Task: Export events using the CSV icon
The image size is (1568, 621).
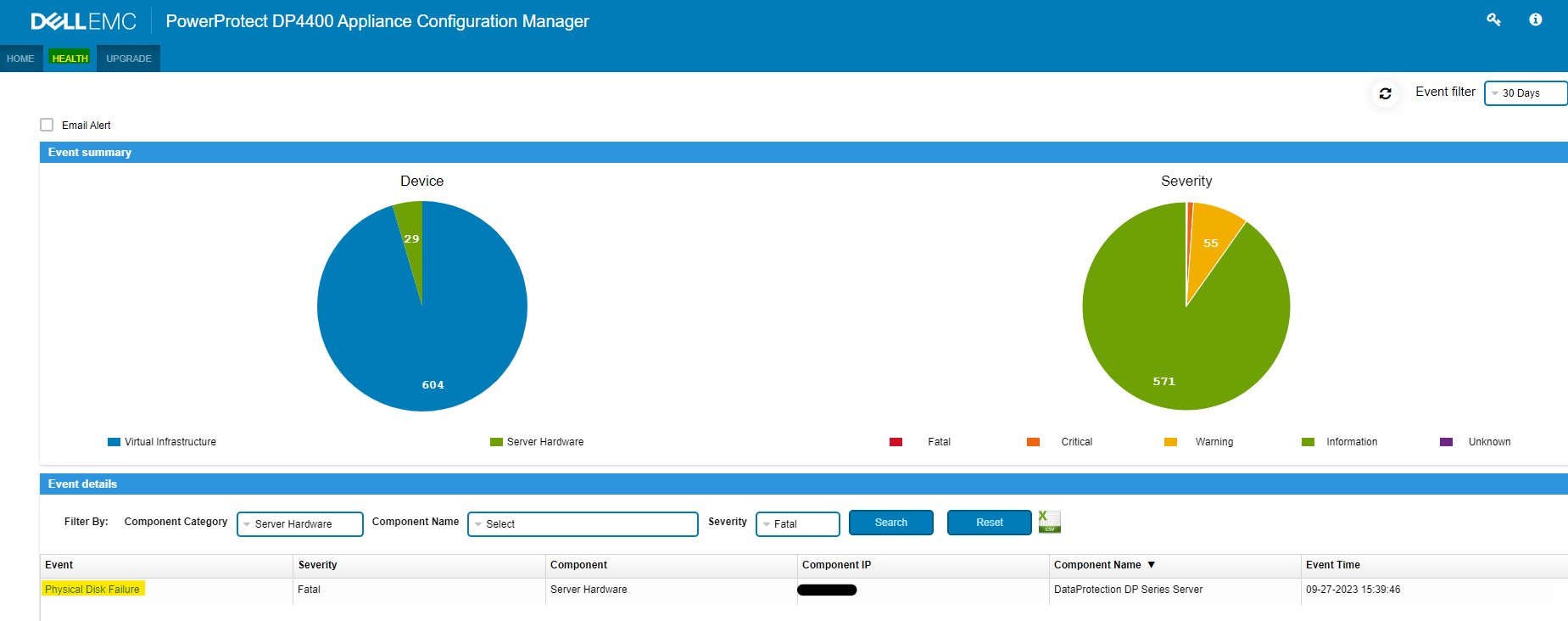Action: point(1049,522)
